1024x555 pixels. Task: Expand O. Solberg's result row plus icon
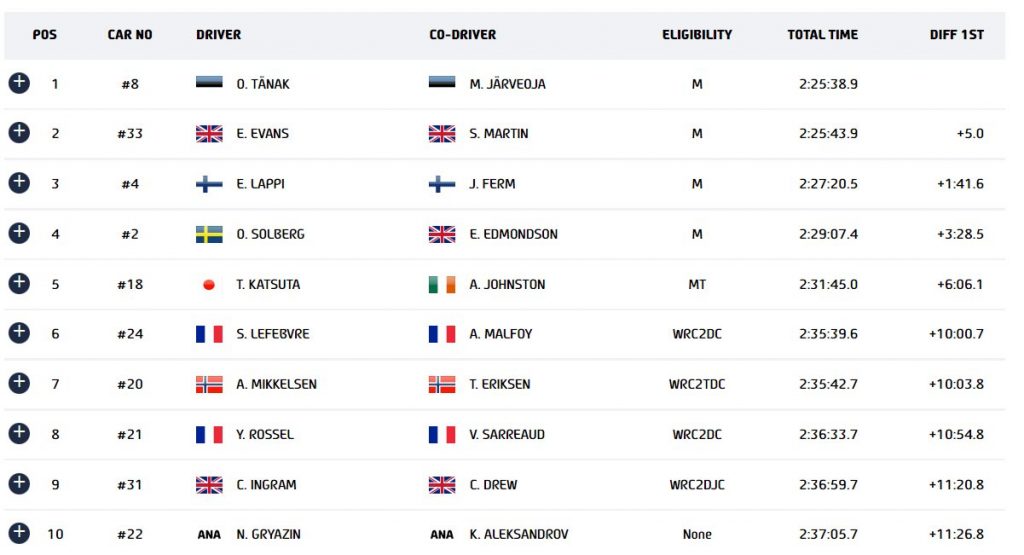(19, 233)
